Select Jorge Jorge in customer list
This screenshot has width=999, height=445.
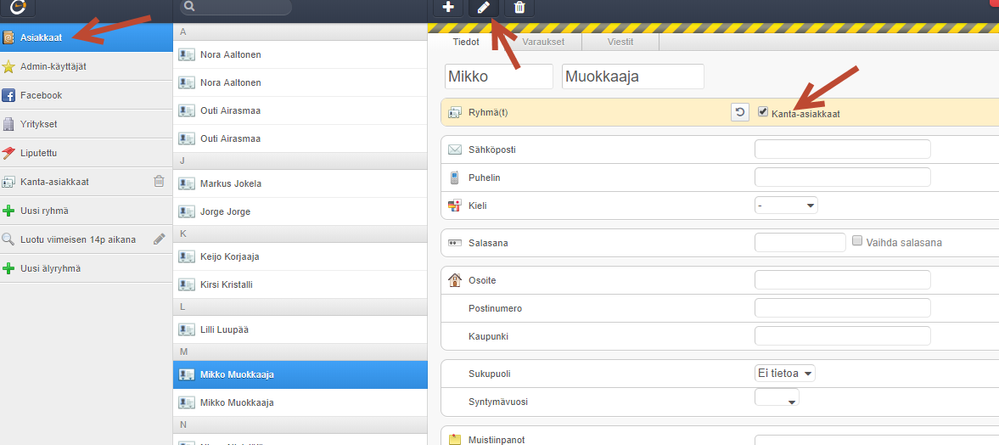[300, 212]
